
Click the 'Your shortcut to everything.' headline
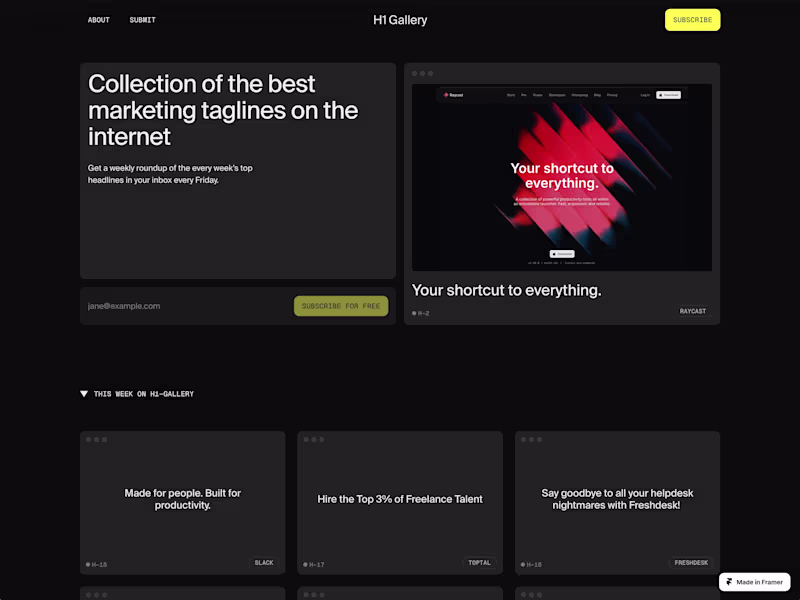(x=507, y=290)
